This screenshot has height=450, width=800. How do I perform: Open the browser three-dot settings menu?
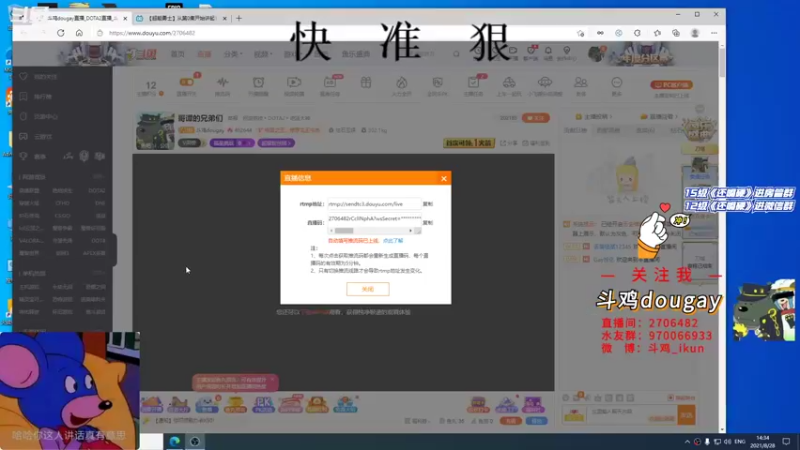714,33
